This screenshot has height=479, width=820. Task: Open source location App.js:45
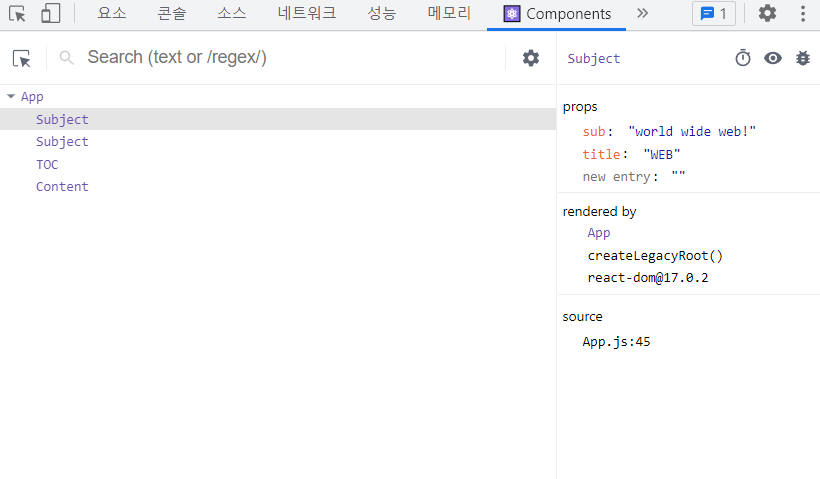click(616, 342)
